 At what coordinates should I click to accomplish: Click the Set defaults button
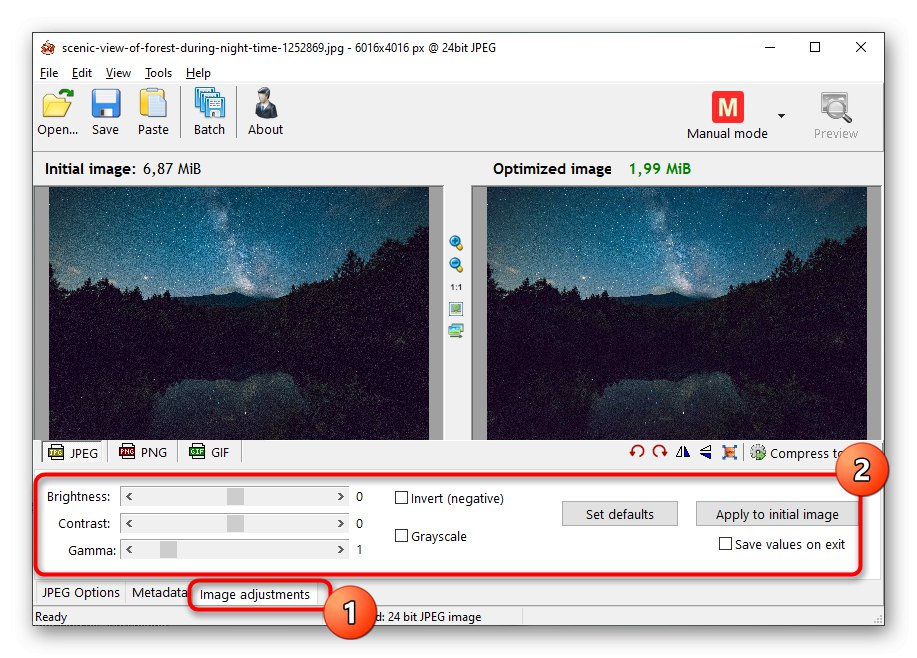[620, 514]
